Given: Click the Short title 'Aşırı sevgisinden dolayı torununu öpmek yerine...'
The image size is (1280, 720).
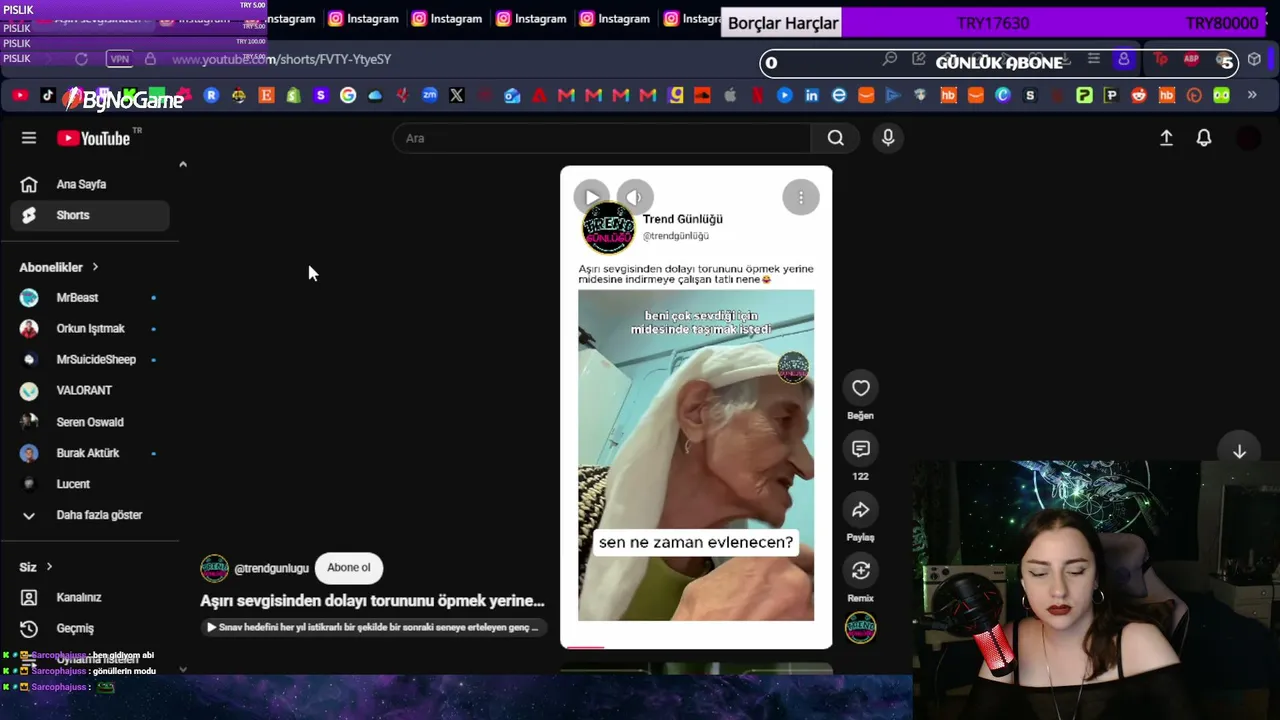Looking at the screenshot, I should point(372,601).
